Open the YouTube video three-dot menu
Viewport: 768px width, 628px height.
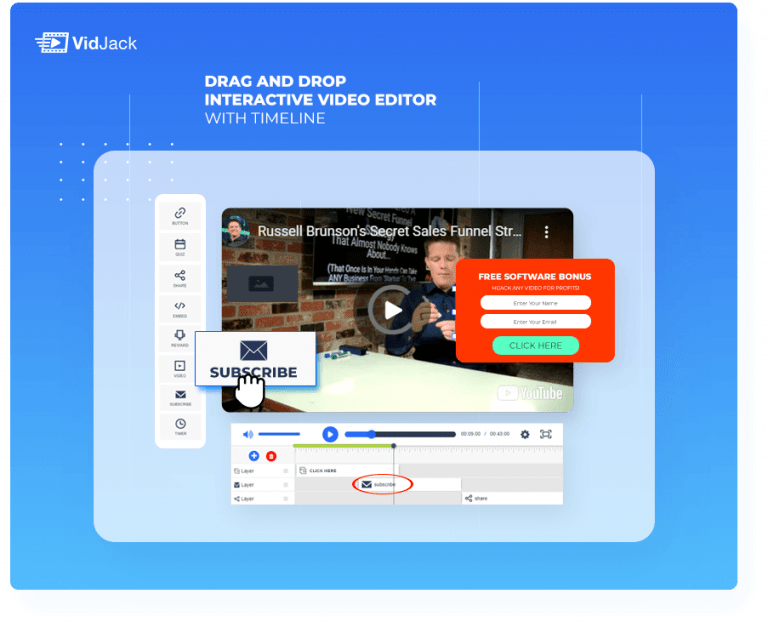pyautogui.click(x=547, y=232)
